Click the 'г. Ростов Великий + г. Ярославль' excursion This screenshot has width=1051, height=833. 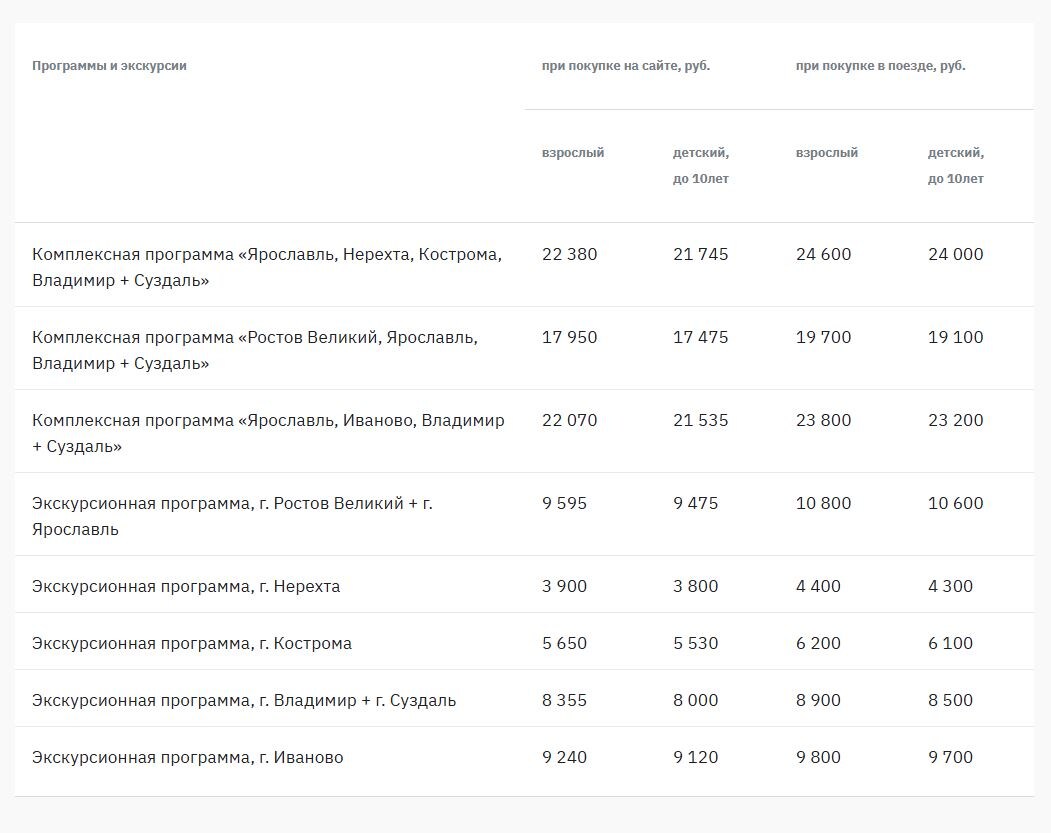click(232, 516)
